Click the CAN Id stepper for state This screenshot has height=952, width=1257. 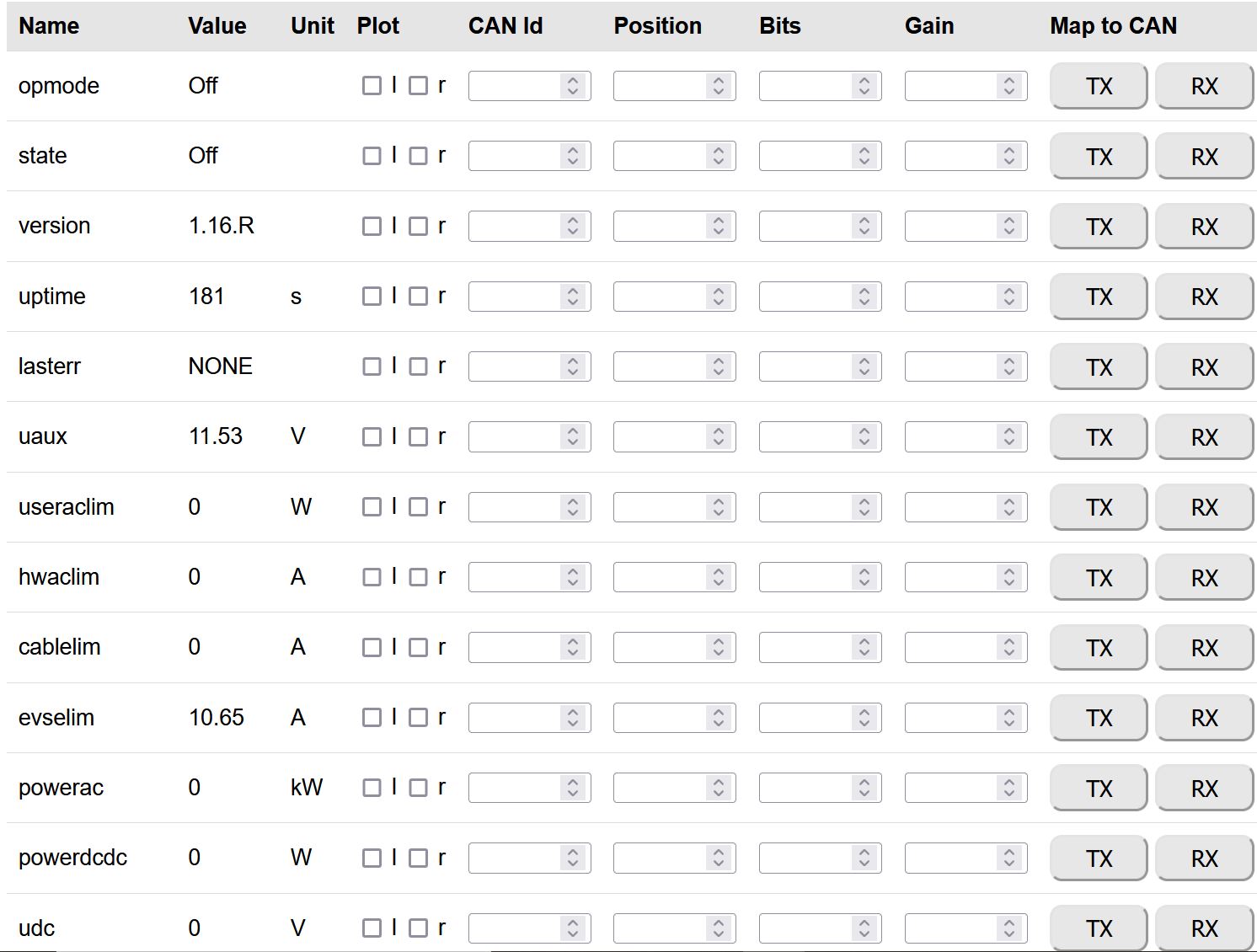[573, 156]
